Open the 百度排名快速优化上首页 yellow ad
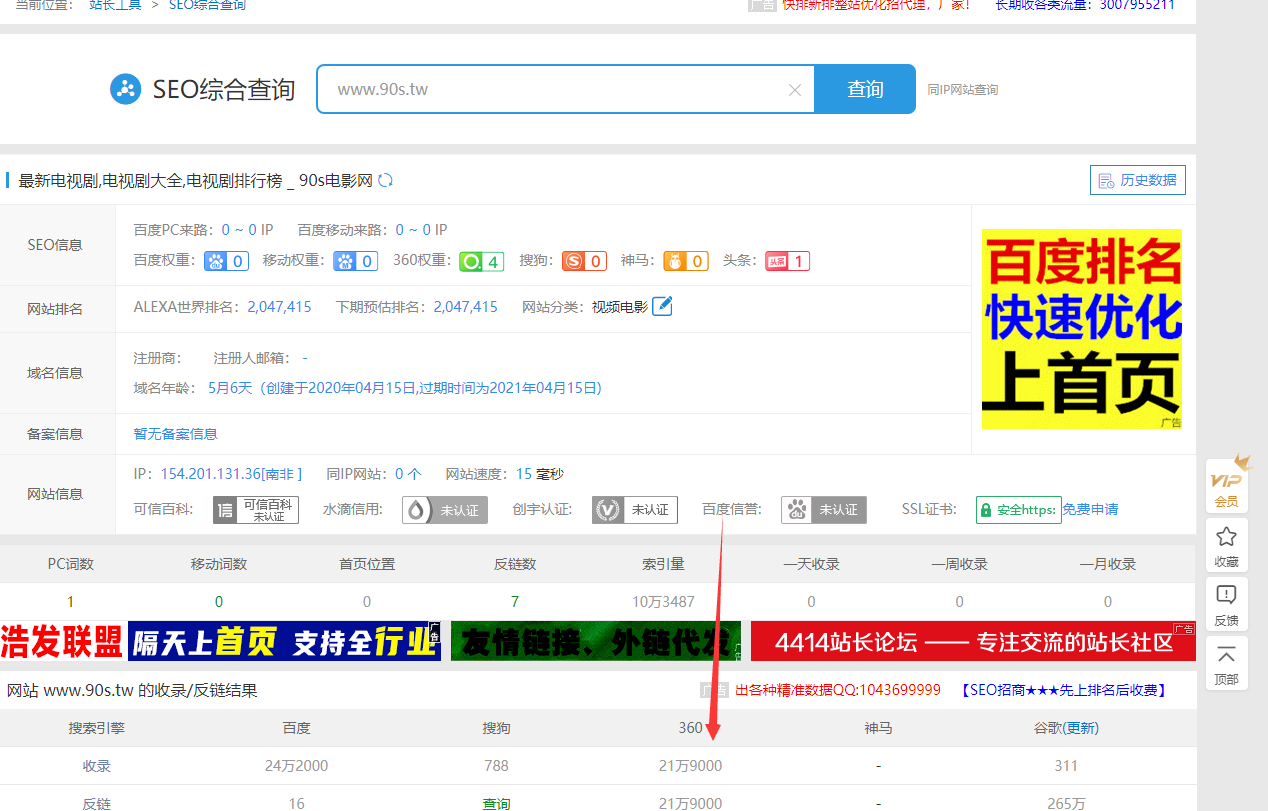The width and height of the screenshot is (1268, 811). pyautogui.click(x=1082, y=329)
